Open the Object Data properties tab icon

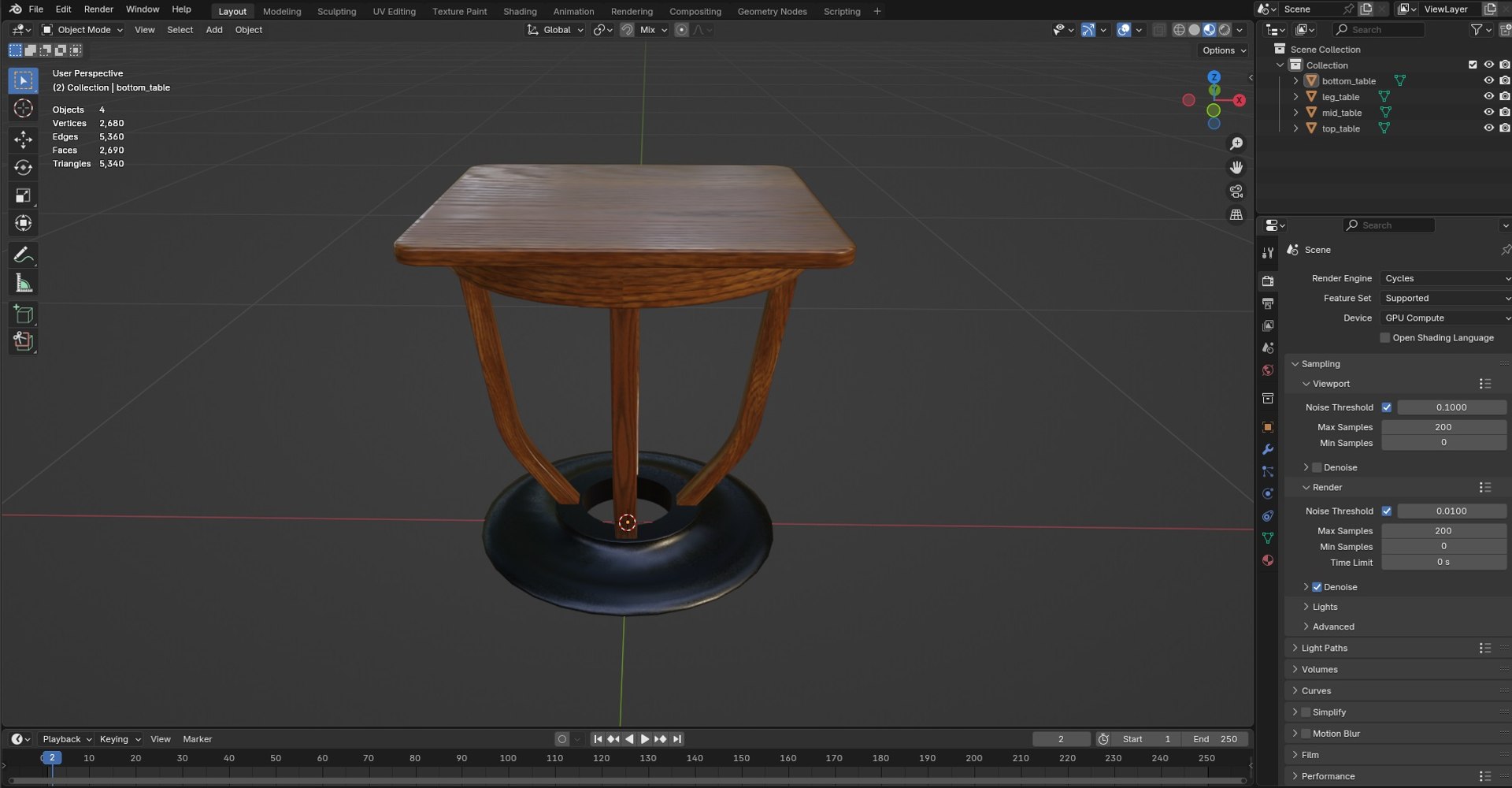pyautogui.click(x=1268, y=538)
